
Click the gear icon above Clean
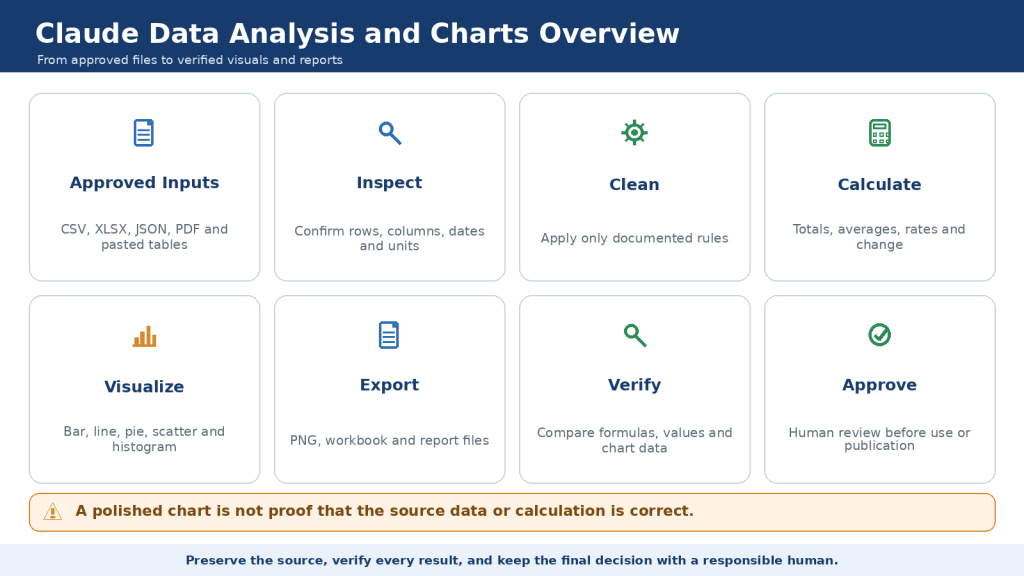coord(634,133)
